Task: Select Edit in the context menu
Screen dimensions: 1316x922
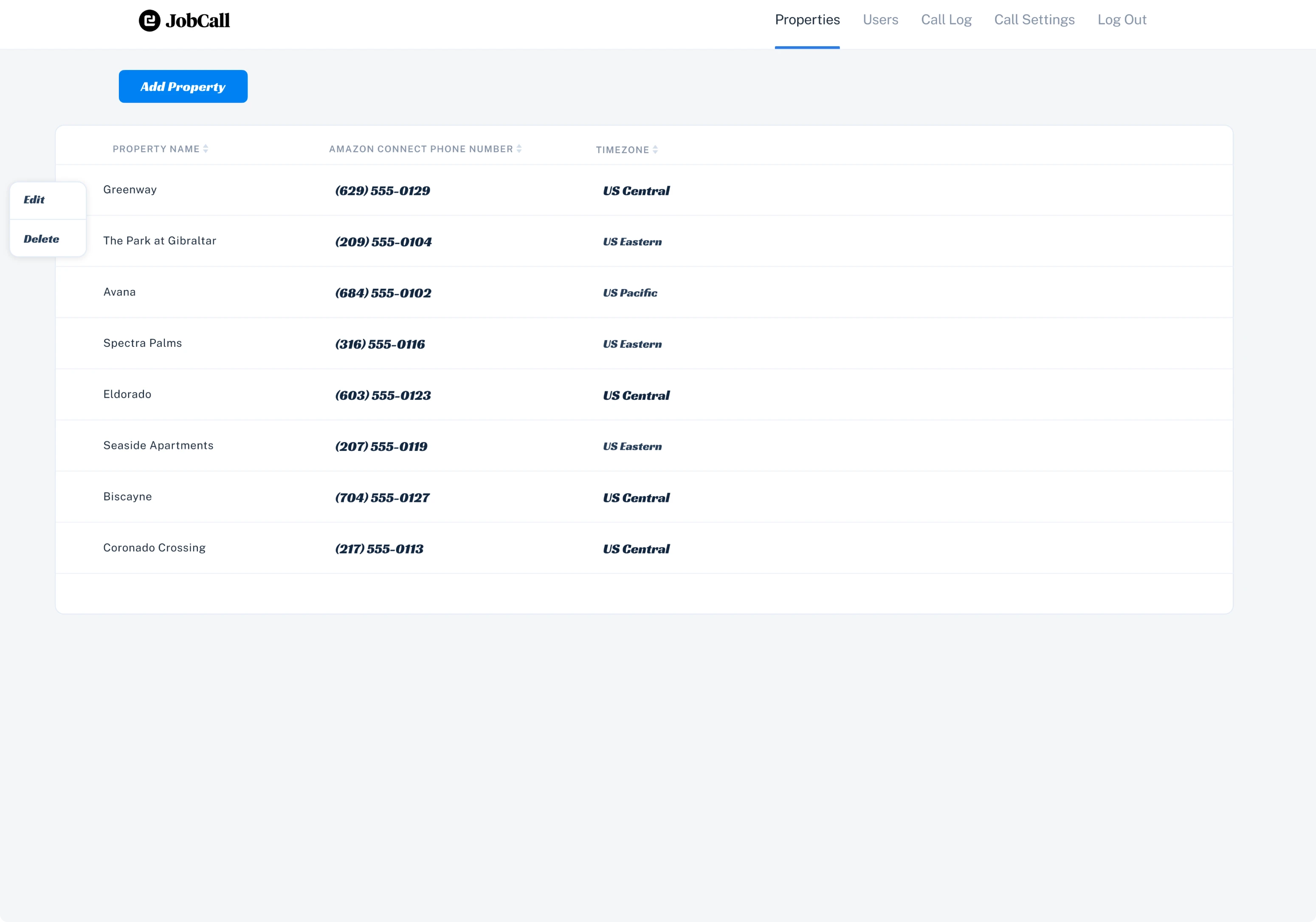Action: point(34,200)
